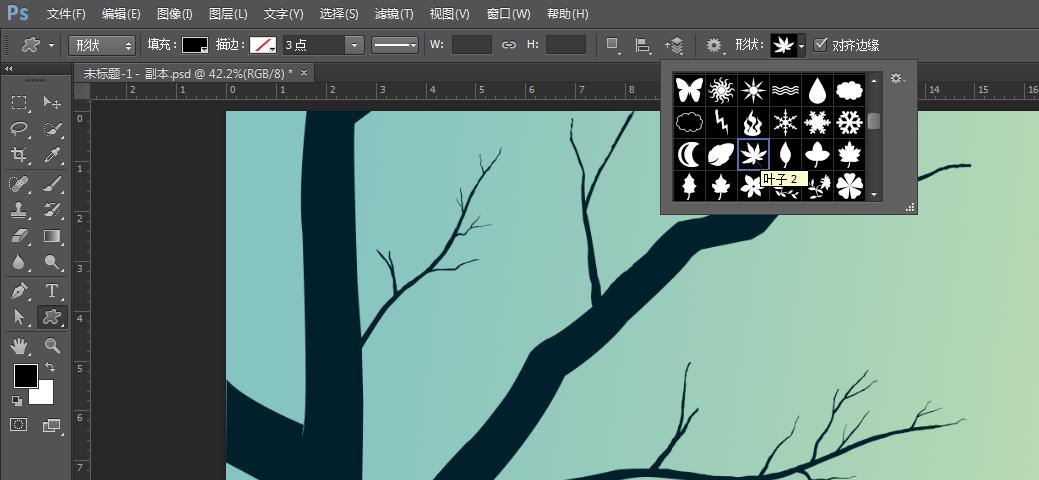Select the Spot Healing Brush tool

19,184
